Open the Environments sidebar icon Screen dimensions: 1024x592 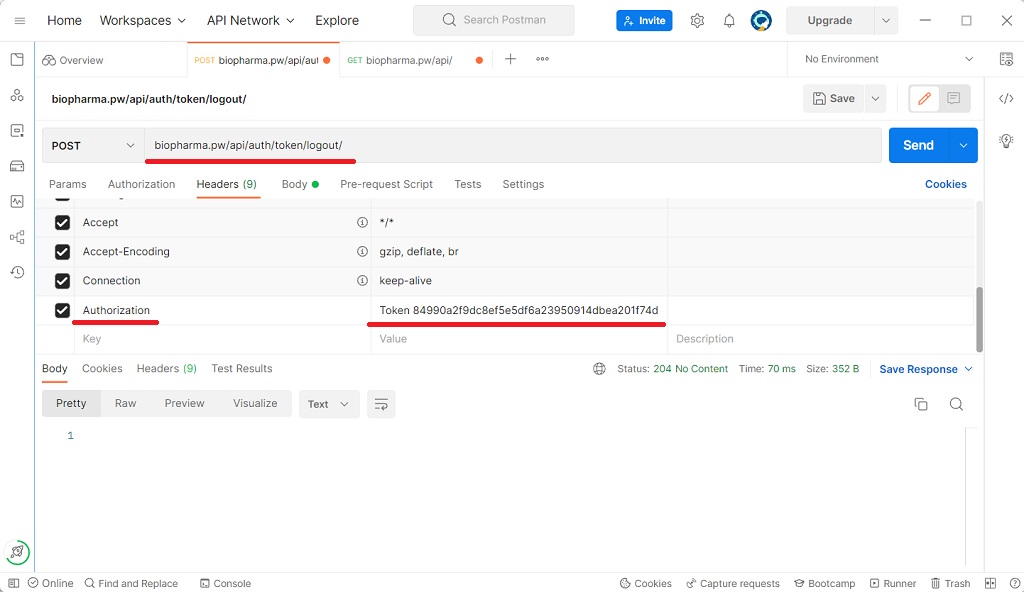point(17,131)
